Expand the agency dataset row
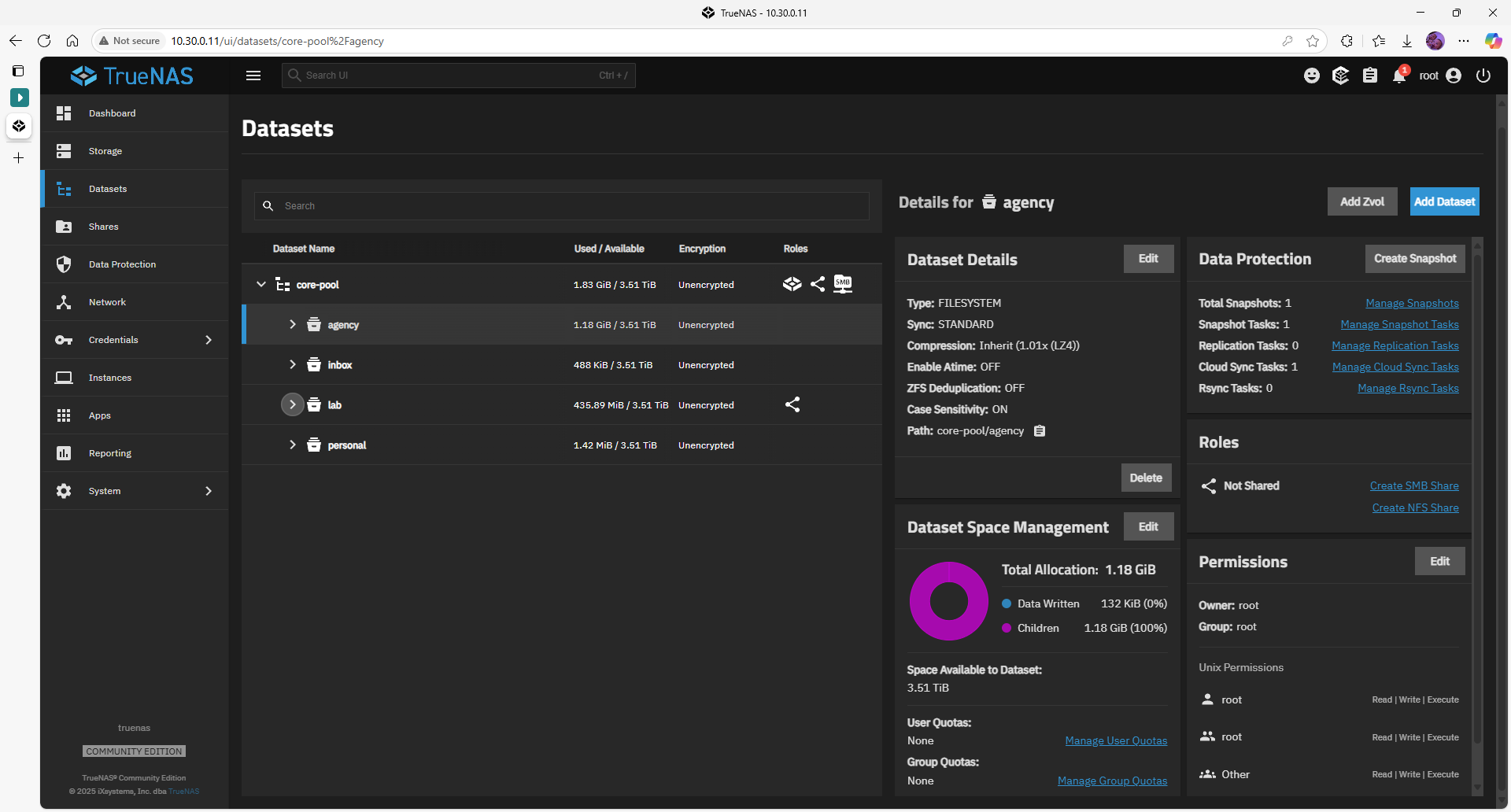Viewport: 1511px width, 812px height. (293, 324)
